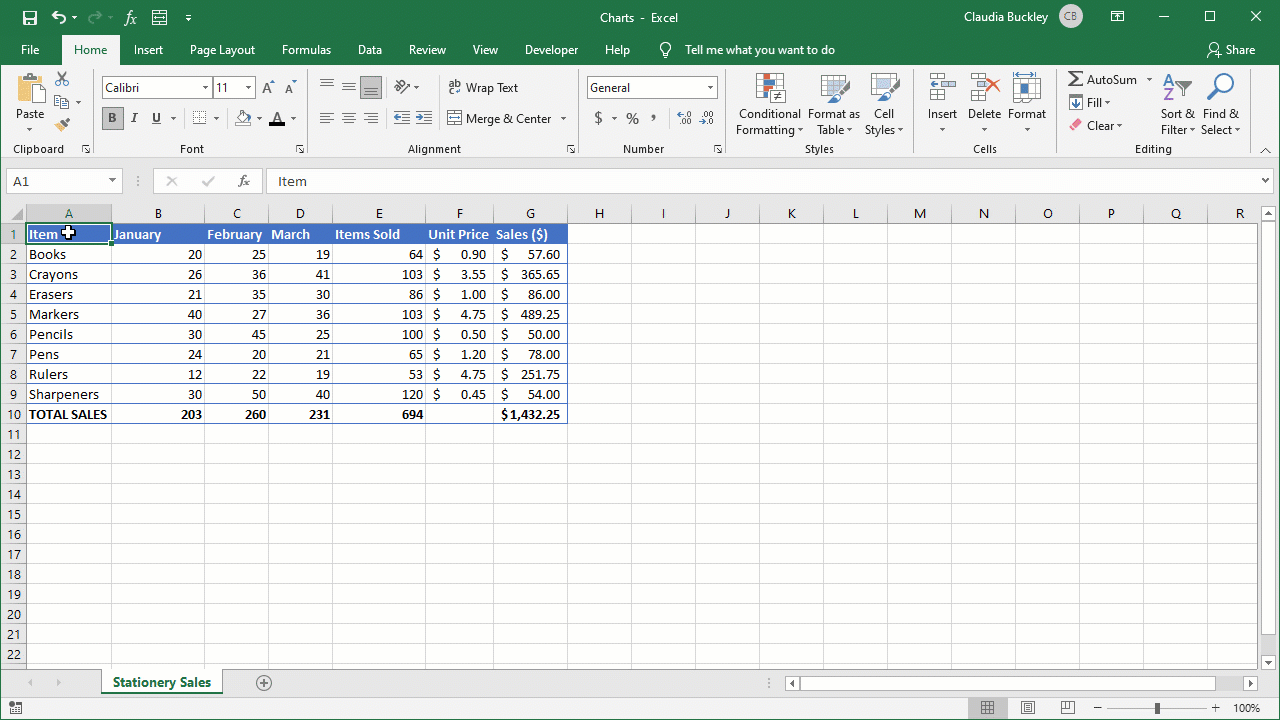Image resolution: width=1280 pixels, height=720 pixels.
Task: Toggle italic formatting
Action: point(134,118)
